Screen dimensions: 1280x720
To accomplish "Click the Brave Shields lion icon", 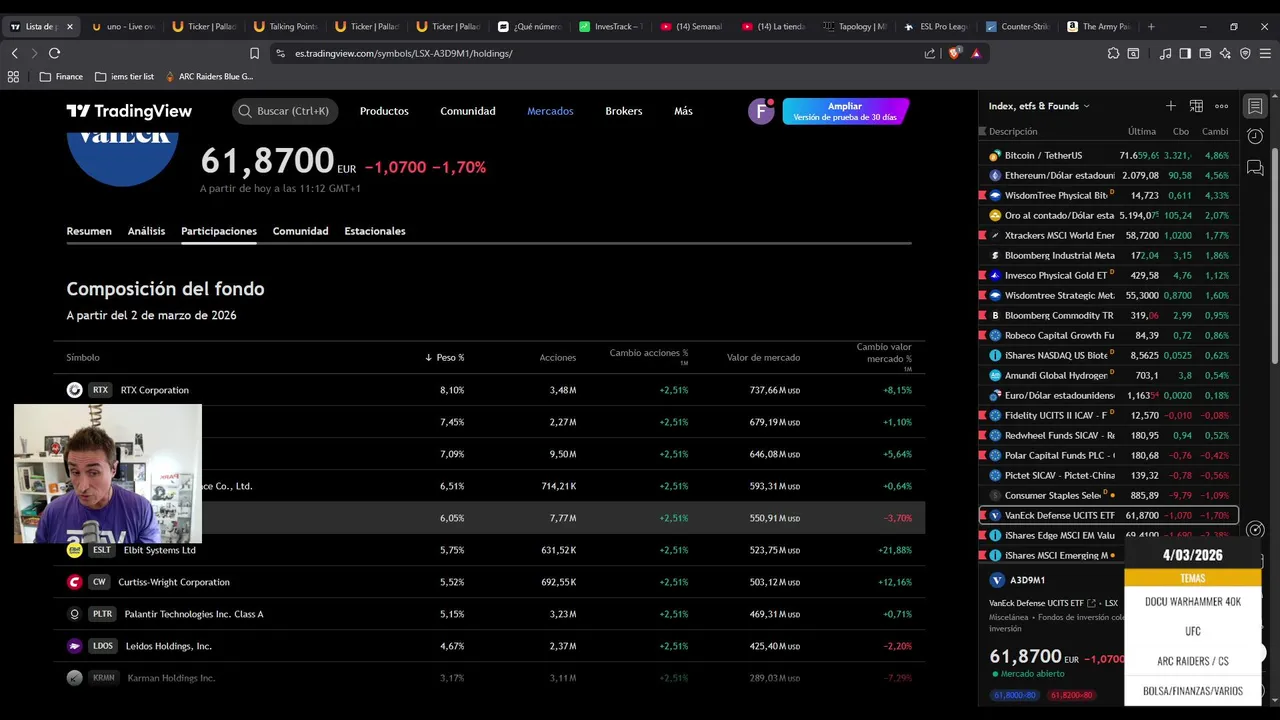I will pos(954,53).
